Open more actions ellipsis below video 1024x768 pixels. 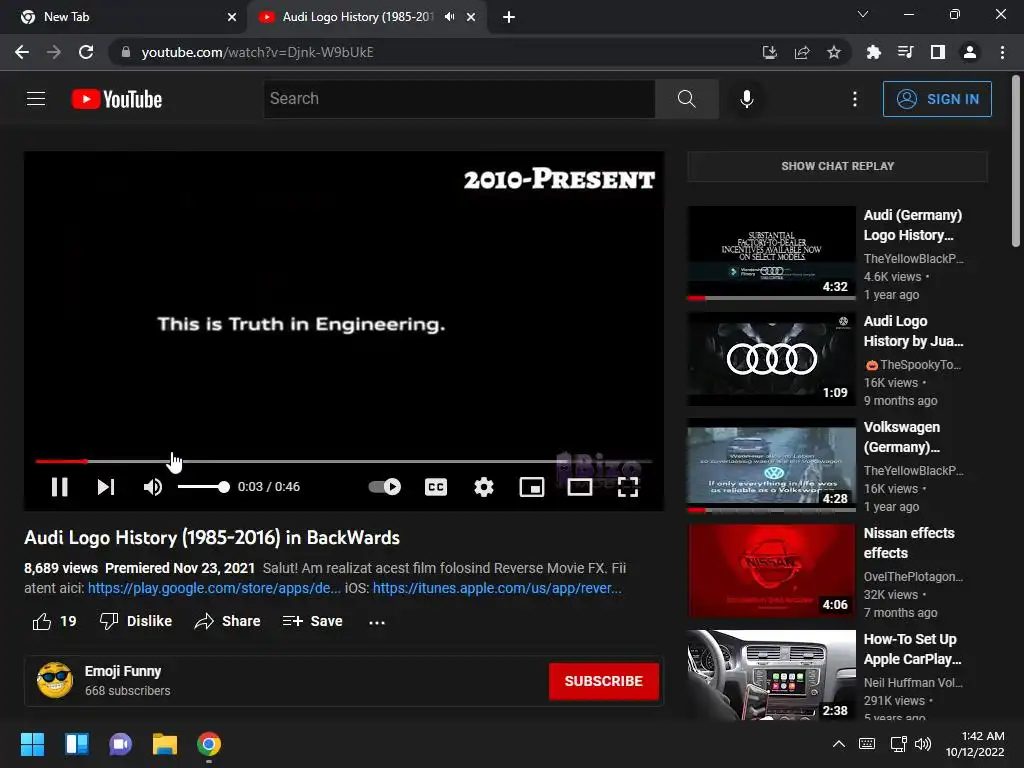click(x=377, y=622)
